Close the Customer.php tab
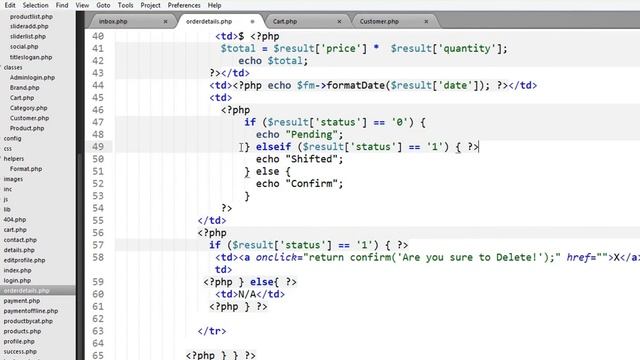The width and height of the screenshot is (640, 360). pyautogui.click(x=426, y=22)
